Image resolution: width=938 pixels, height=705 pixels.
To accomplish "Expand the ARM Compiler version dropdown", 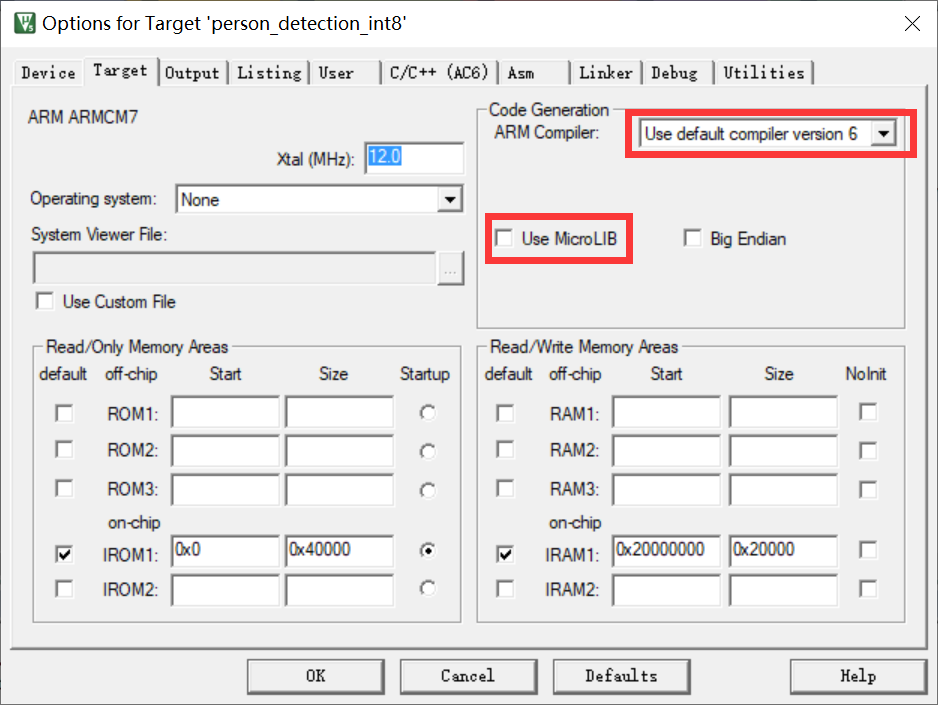I will [x=884, y=134].
